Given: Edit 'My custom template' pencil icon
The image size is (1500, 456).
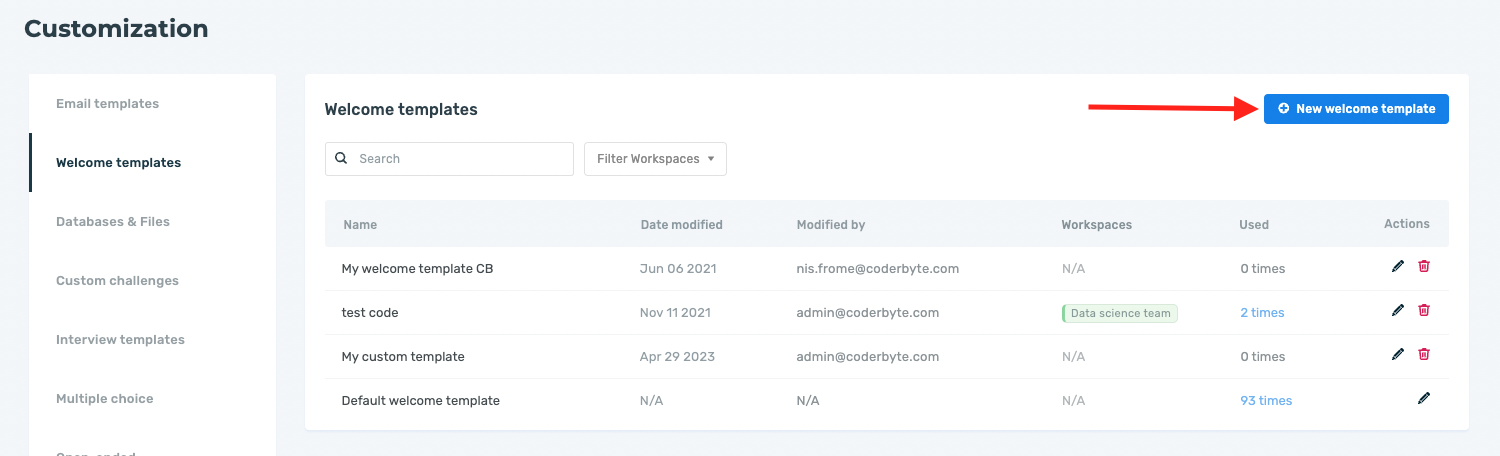Looking at the screenshot, I should tap(1398, 354).
